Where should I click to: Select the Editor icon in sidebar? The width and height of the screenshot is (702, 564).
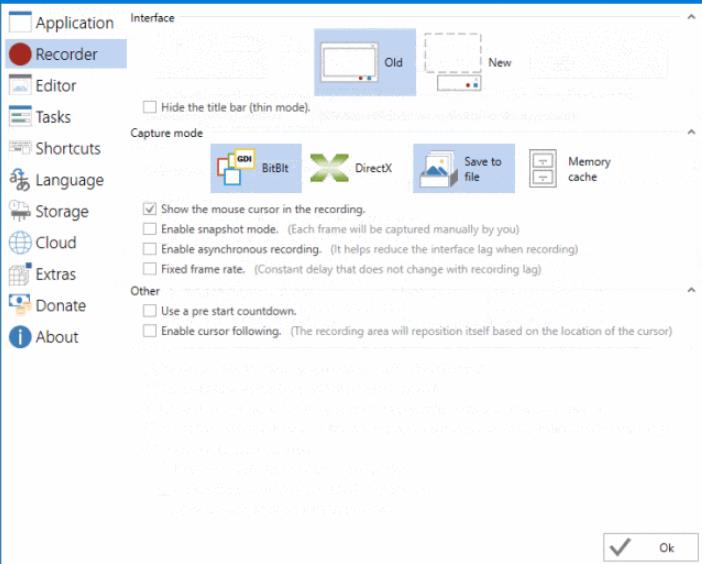(x=20, y=86)
